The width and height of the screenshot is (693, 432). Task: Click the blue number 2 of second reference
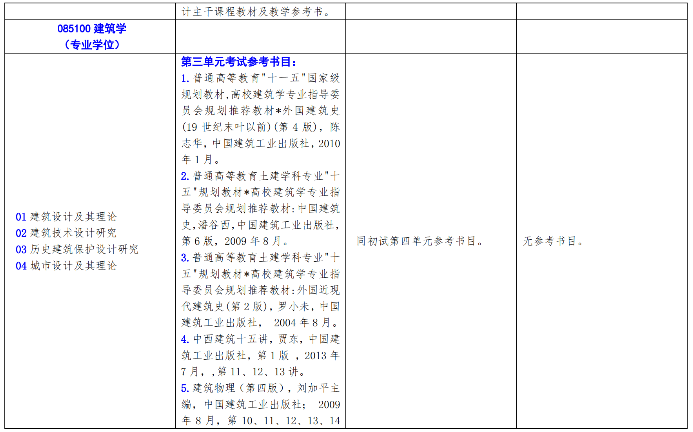(184, 175)
